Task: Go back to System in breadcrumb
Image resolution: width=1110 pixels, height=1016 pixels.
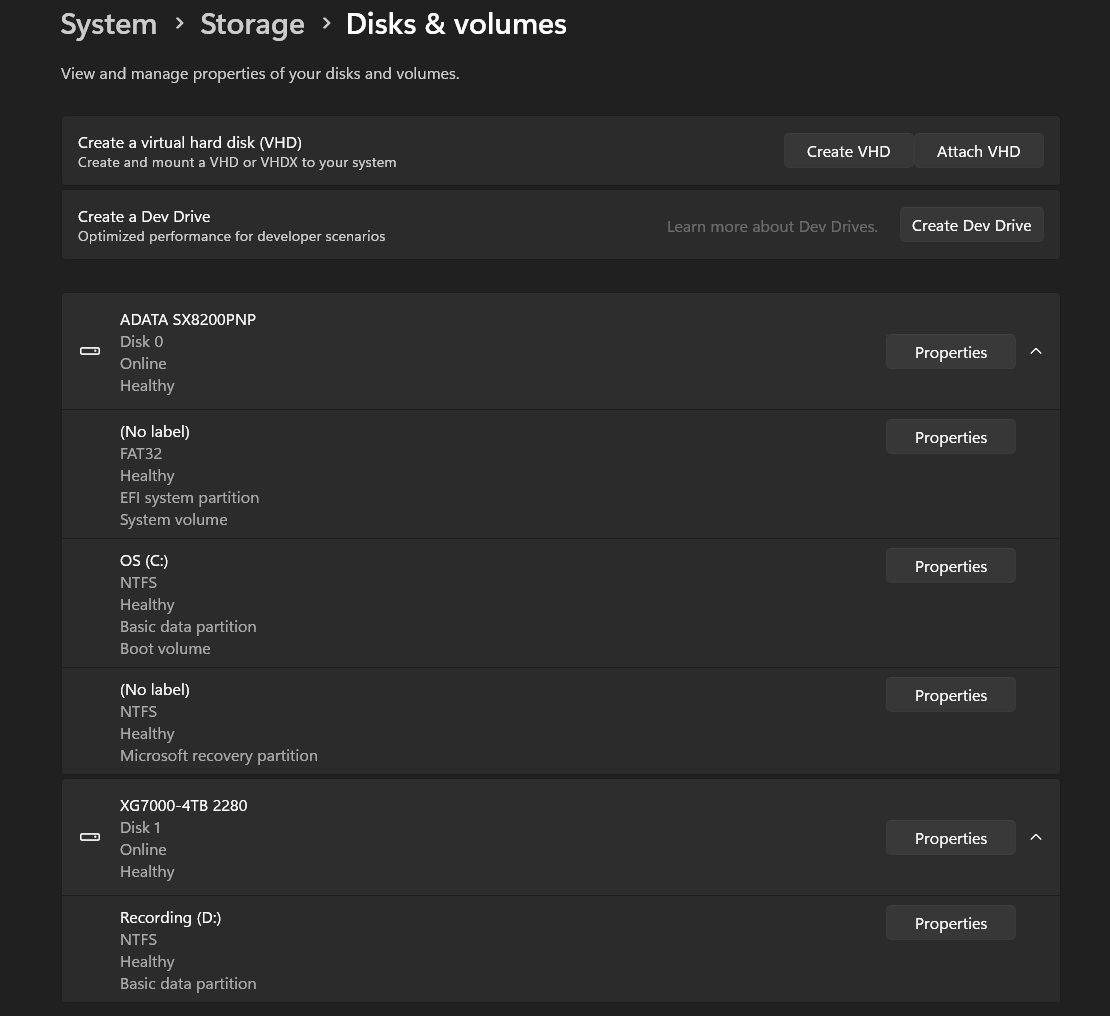Action: pyautogui.click(x=108, y=25)
